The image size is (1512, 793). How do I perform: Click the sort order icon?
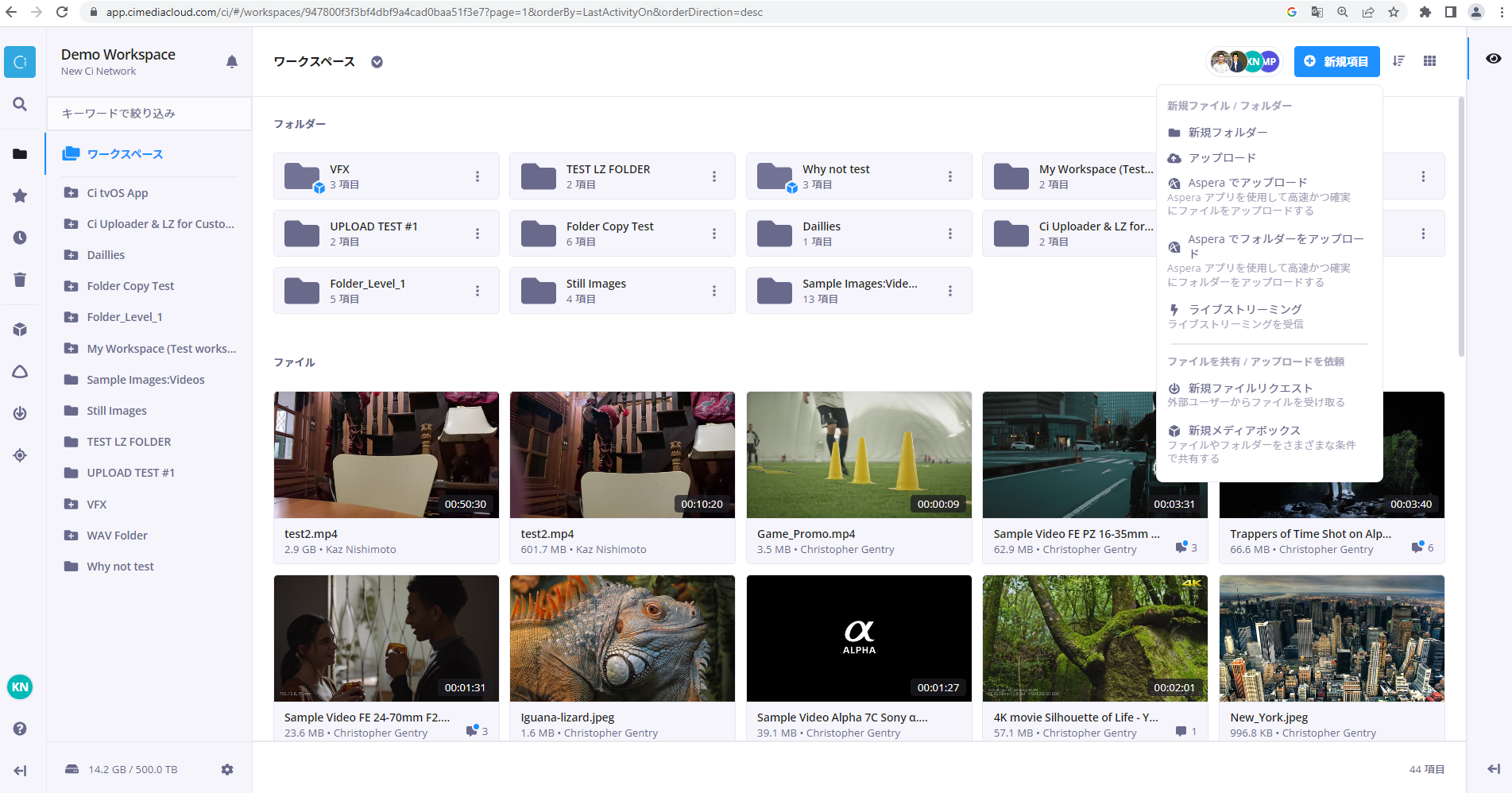(x=1398, y=61)
